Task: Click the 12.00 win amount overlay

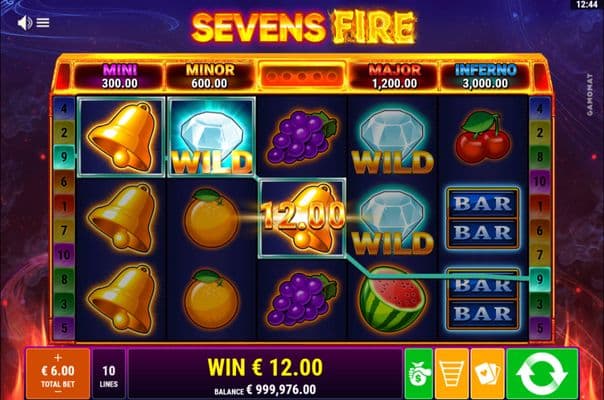Action: pos(303,215)
